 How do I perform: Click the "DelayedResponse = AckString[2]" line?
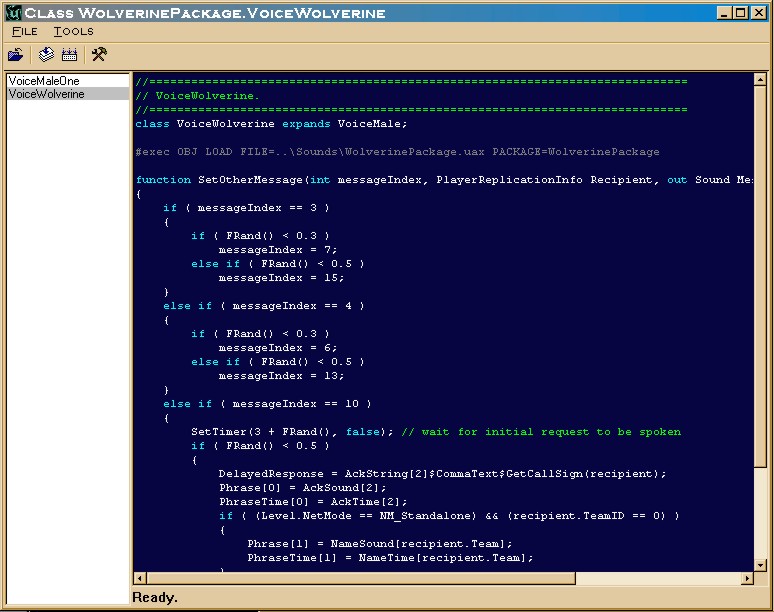(442, 474)
